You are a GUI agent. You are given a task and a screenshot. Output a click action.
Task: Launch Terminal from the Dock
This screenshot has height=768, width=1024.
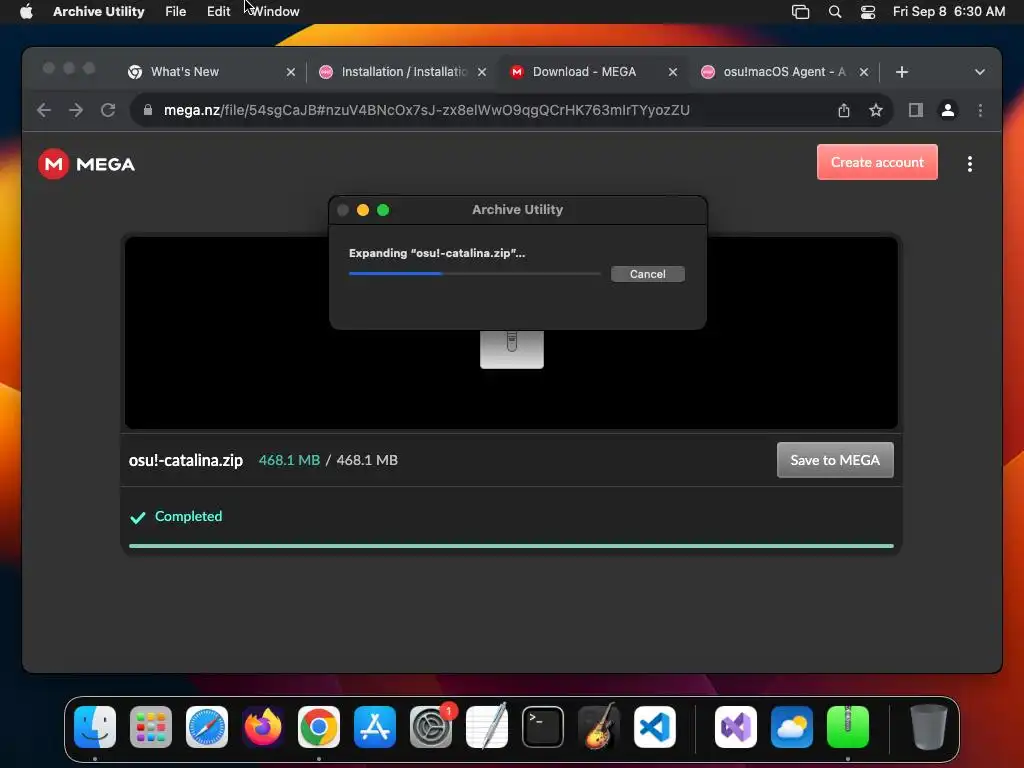coord(543,727)
